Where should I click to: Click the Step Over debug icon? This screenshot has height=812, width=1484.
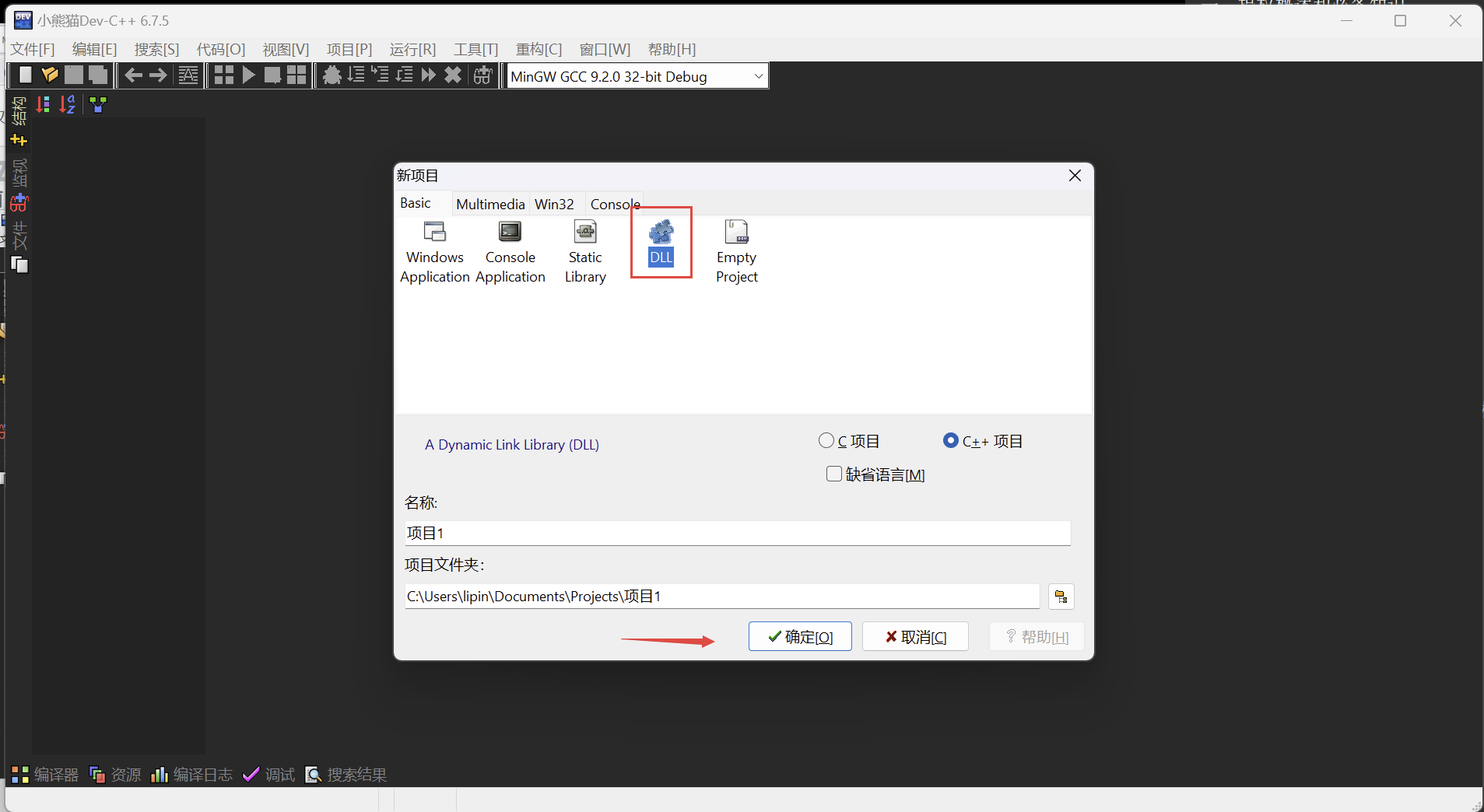[356, 75]
